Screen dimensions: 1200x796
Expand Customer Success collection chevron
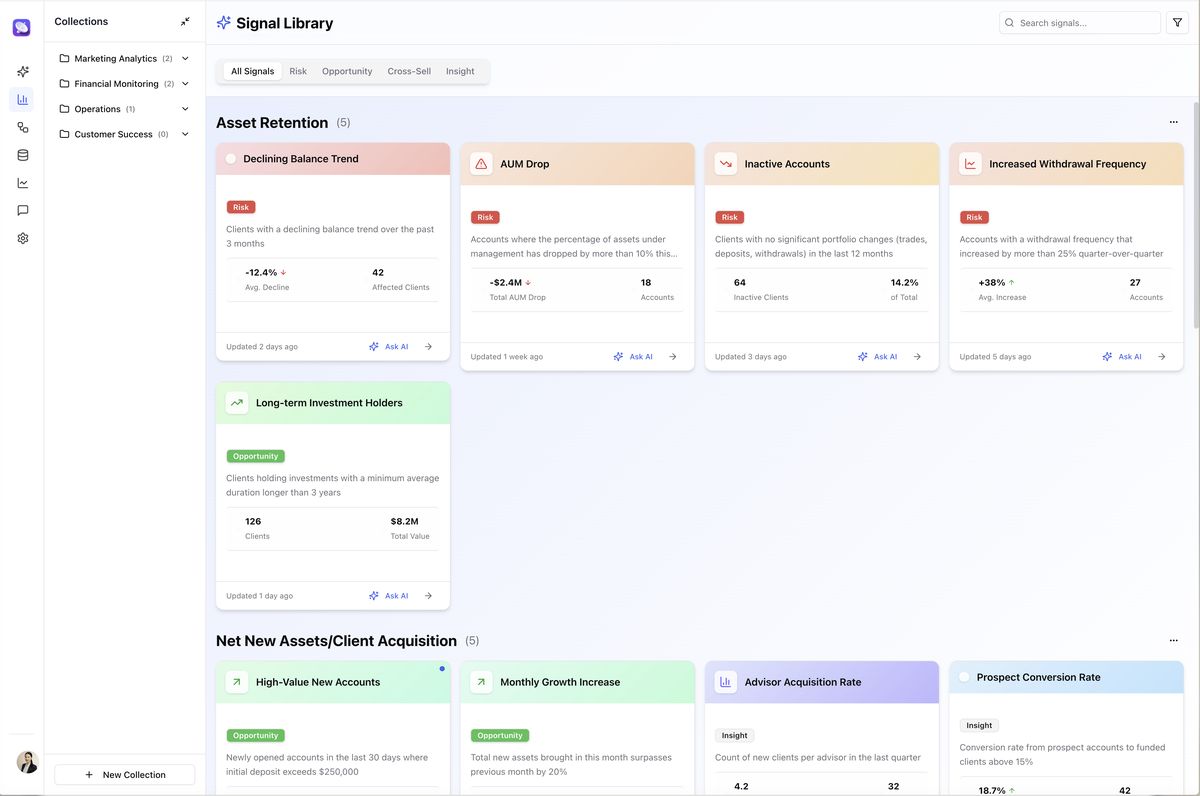click(x=185, y=134)
